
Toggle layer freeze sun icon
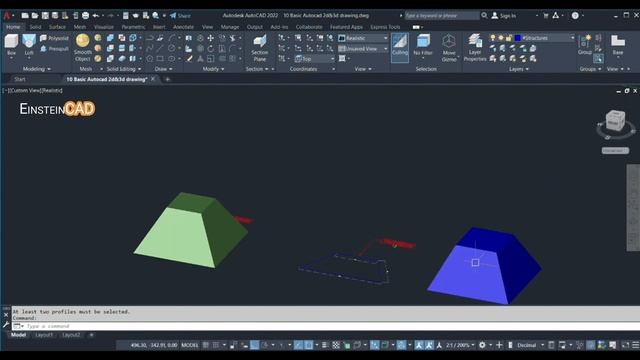pyautogui.click(x=501, y=38)
